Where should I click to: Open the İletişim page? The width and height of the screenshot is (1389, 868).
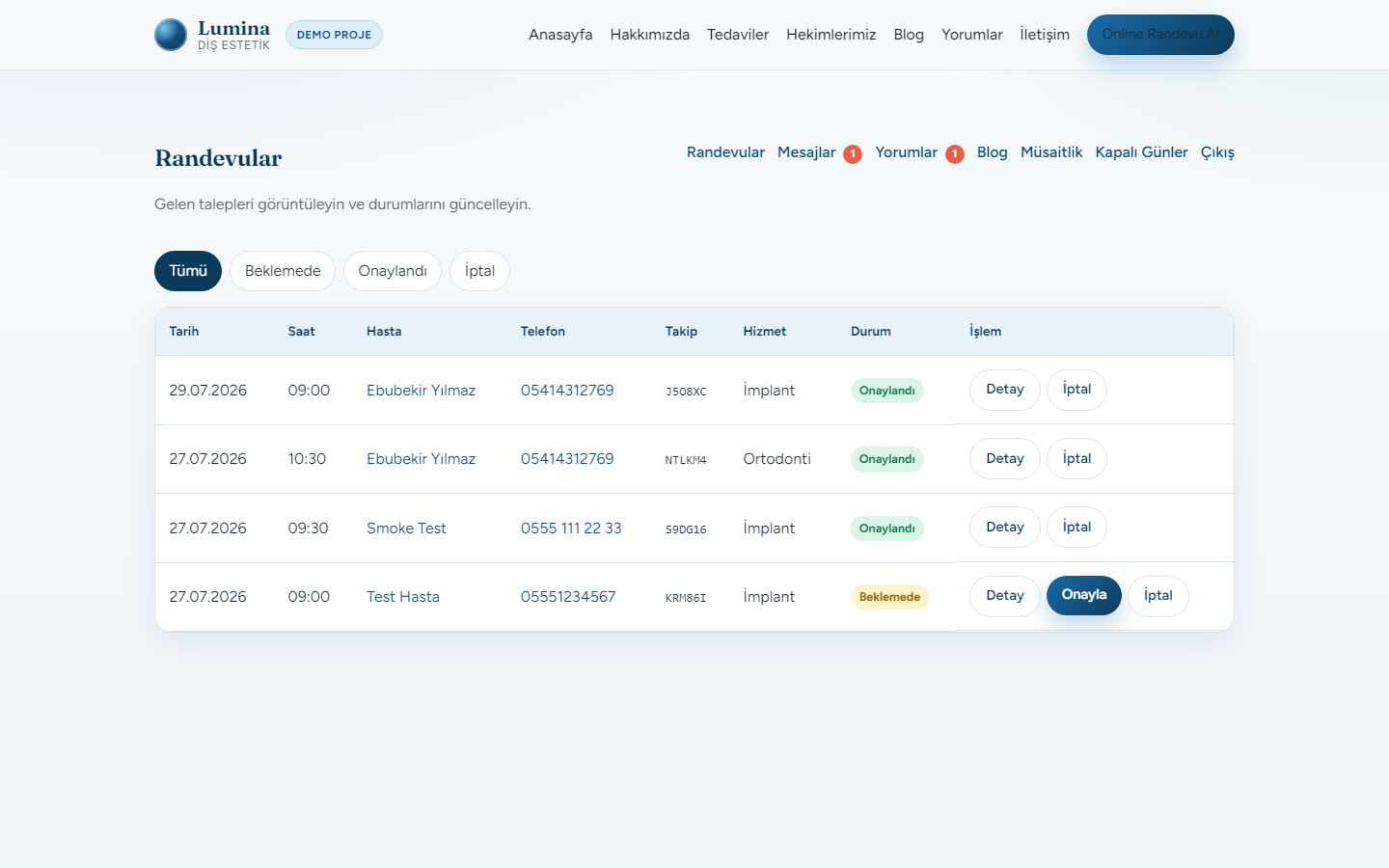click(1045, 35)
